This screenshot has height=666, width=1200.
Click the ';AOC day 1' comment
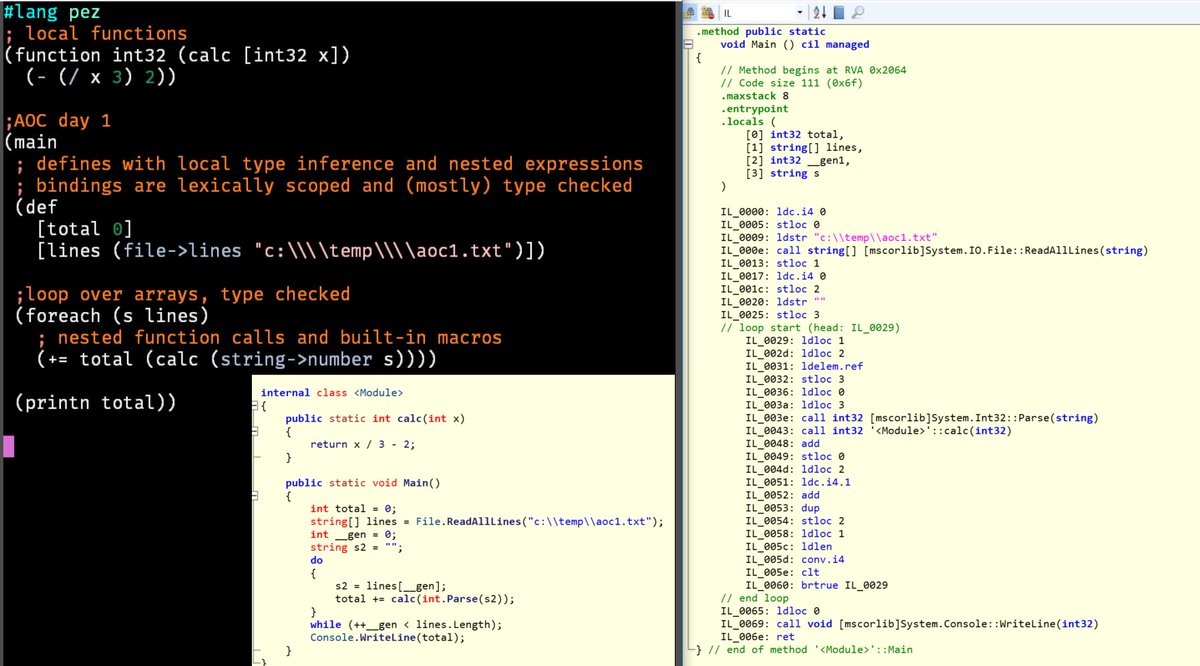click(x=57, y=121)
